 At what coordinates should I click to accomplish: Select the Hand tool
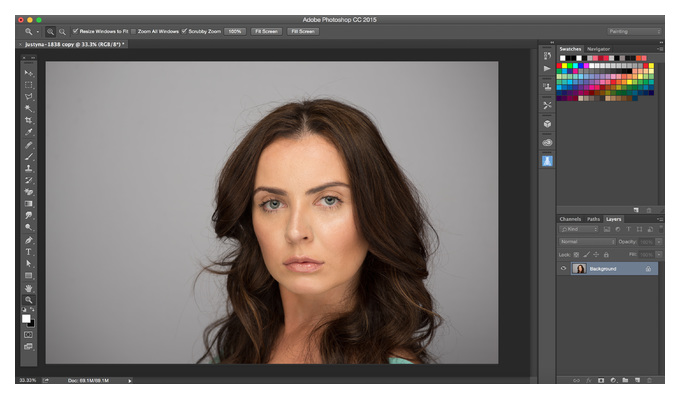point(29,288)
